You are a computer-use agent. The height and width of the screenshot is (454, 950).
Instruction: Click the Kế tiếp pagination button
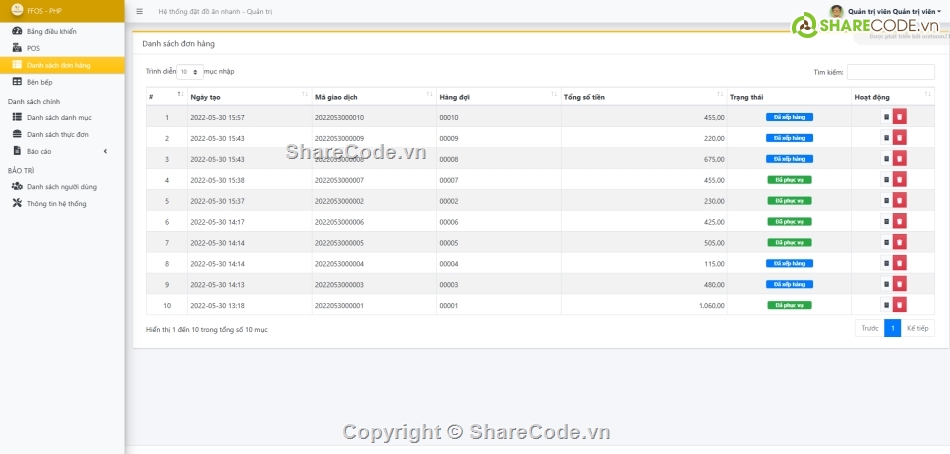click(918, 328)
